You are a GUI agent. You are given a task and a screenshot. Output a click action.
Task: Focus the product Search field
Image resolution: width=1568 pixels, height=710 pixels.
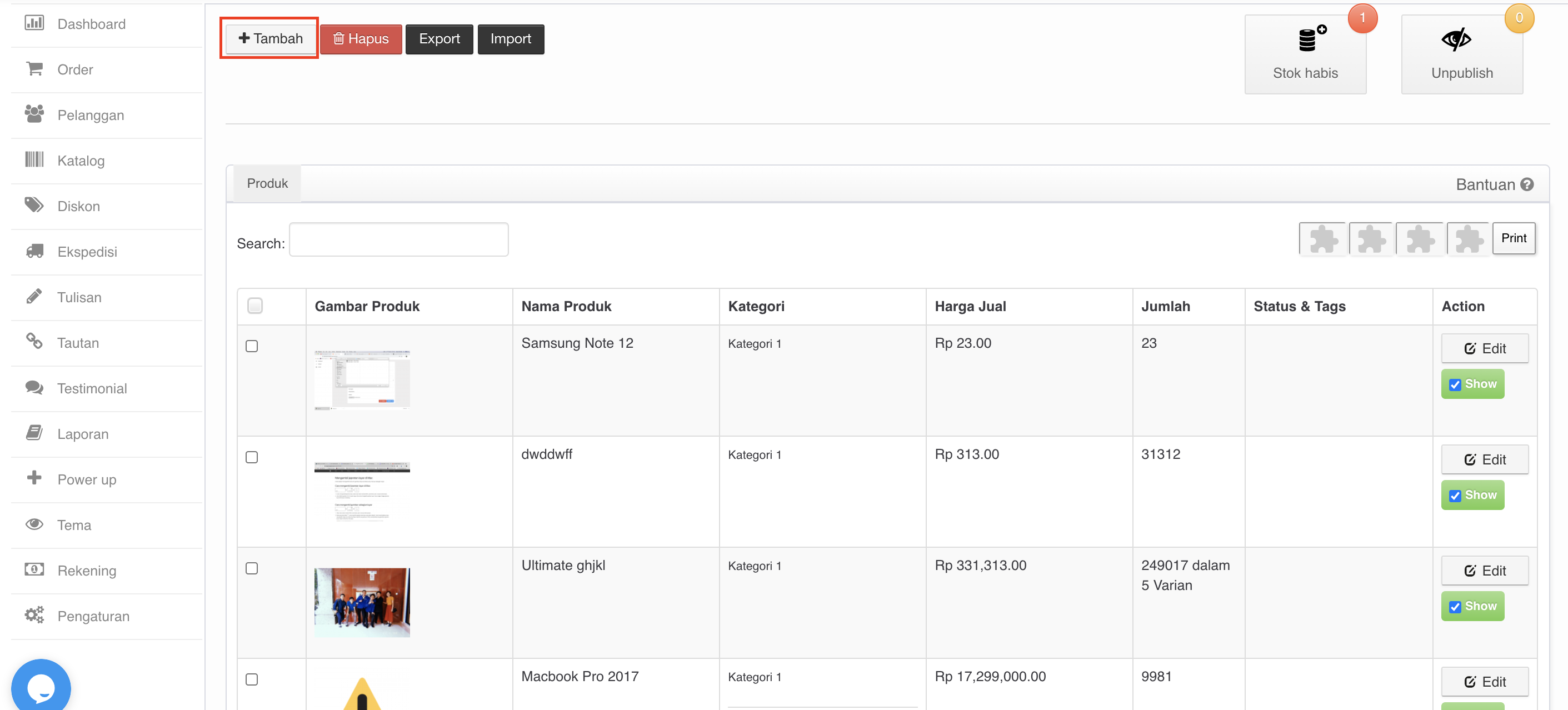(x=399, y=239)
